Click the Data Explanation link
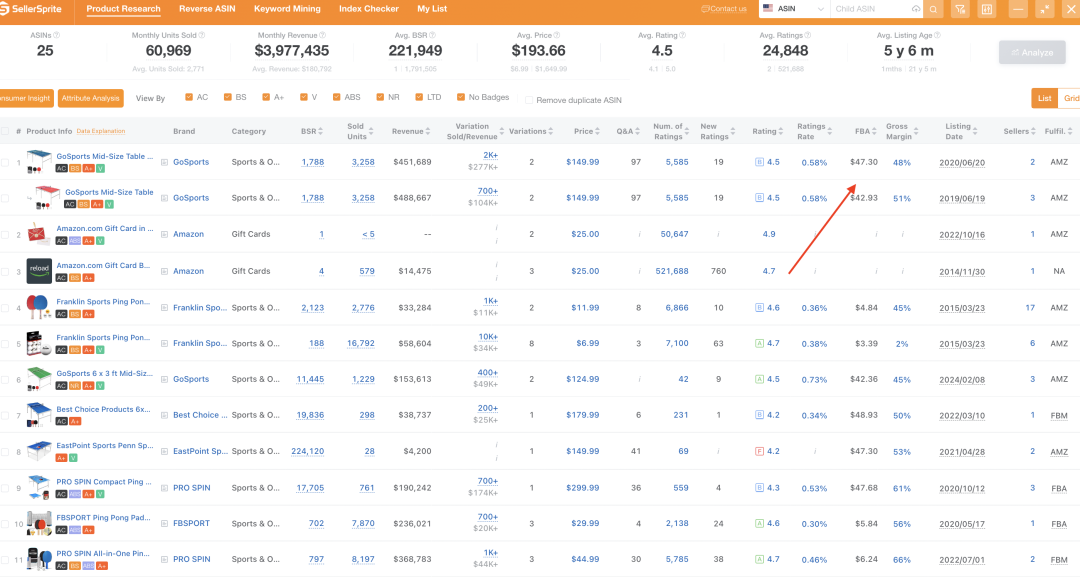Viewport: 1080px width, 580px height. (x=101, y=131)
